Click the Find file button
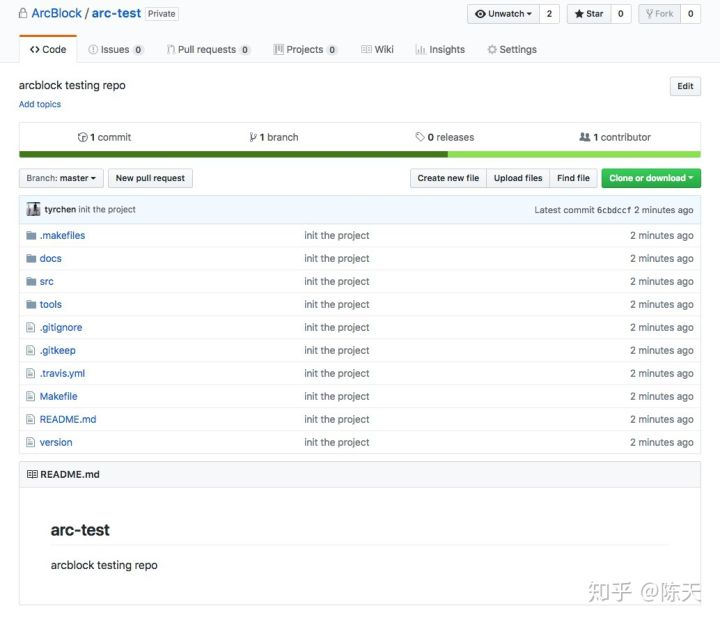 click(x=573, y=178)
